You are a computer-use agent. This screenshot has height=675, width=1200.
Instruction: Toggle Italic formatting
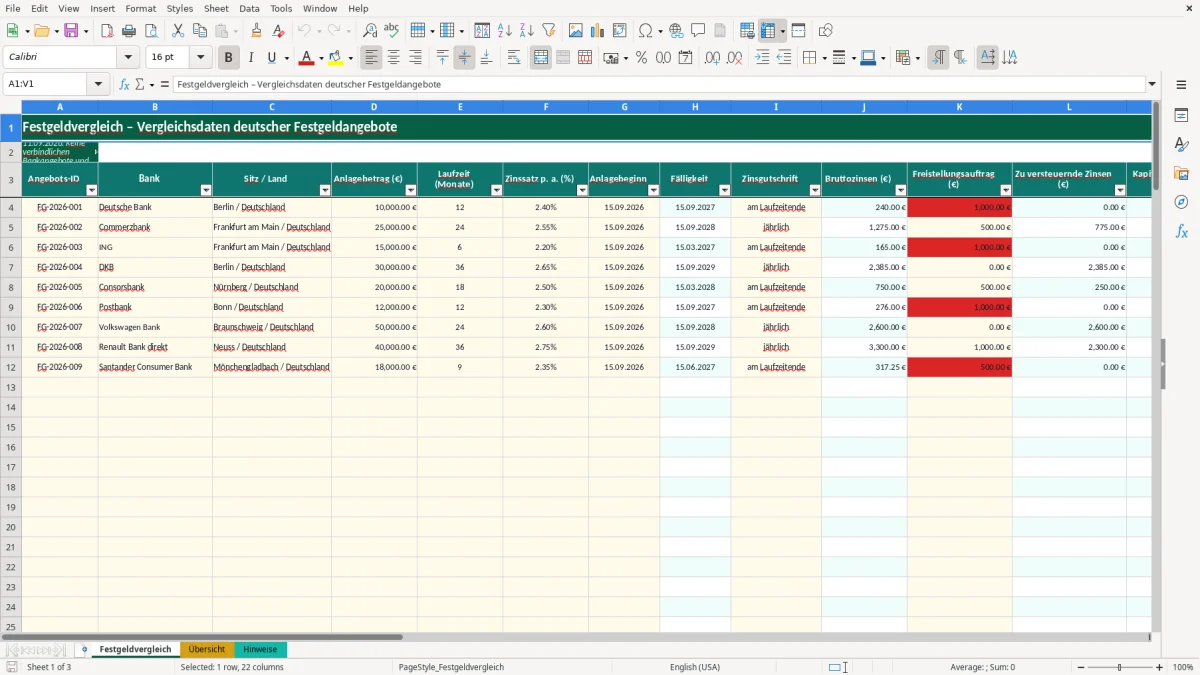[x=251, y=58]
